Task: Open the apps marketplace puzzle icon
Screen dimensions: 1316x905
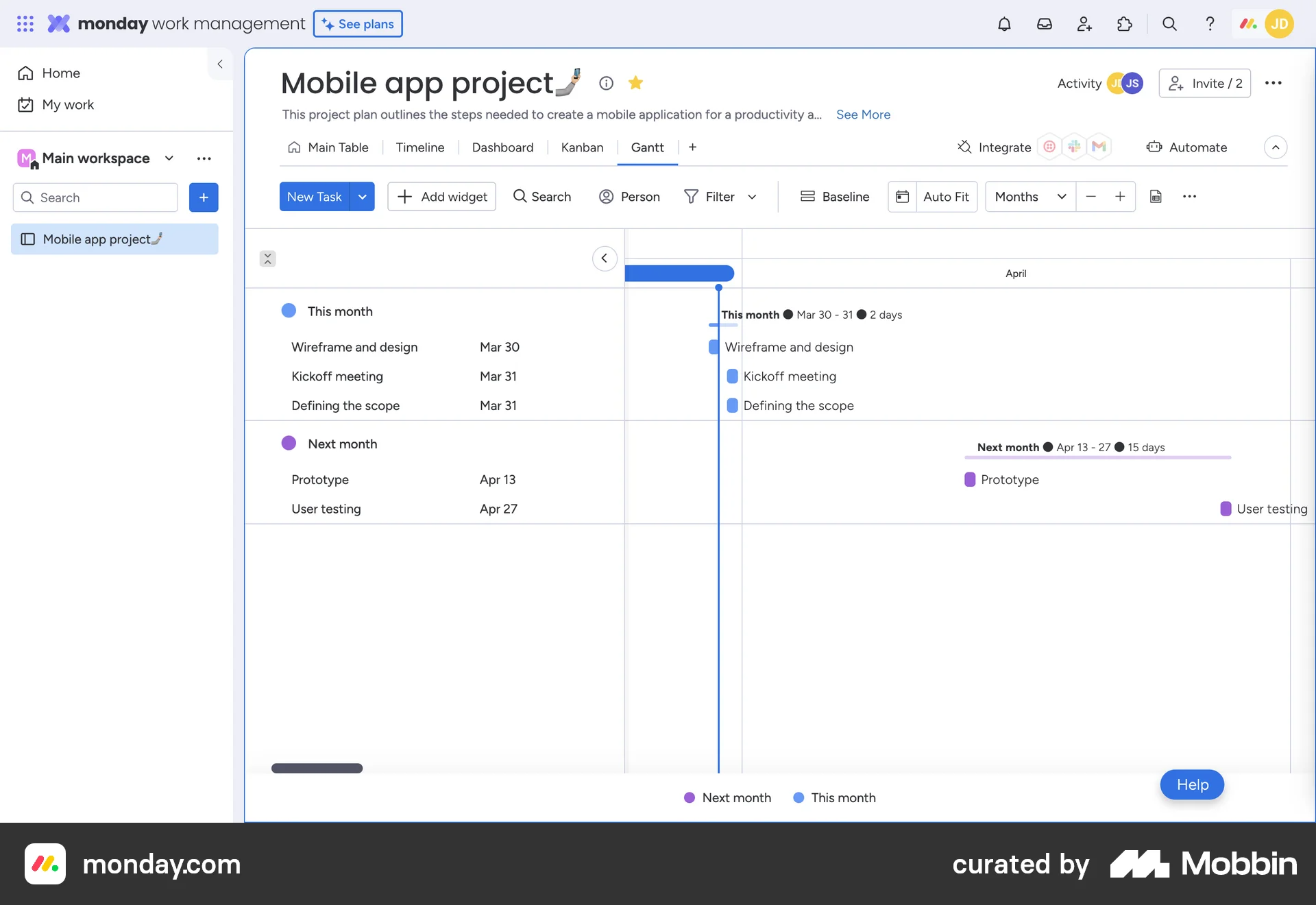Action: (x=1124, y=24)
